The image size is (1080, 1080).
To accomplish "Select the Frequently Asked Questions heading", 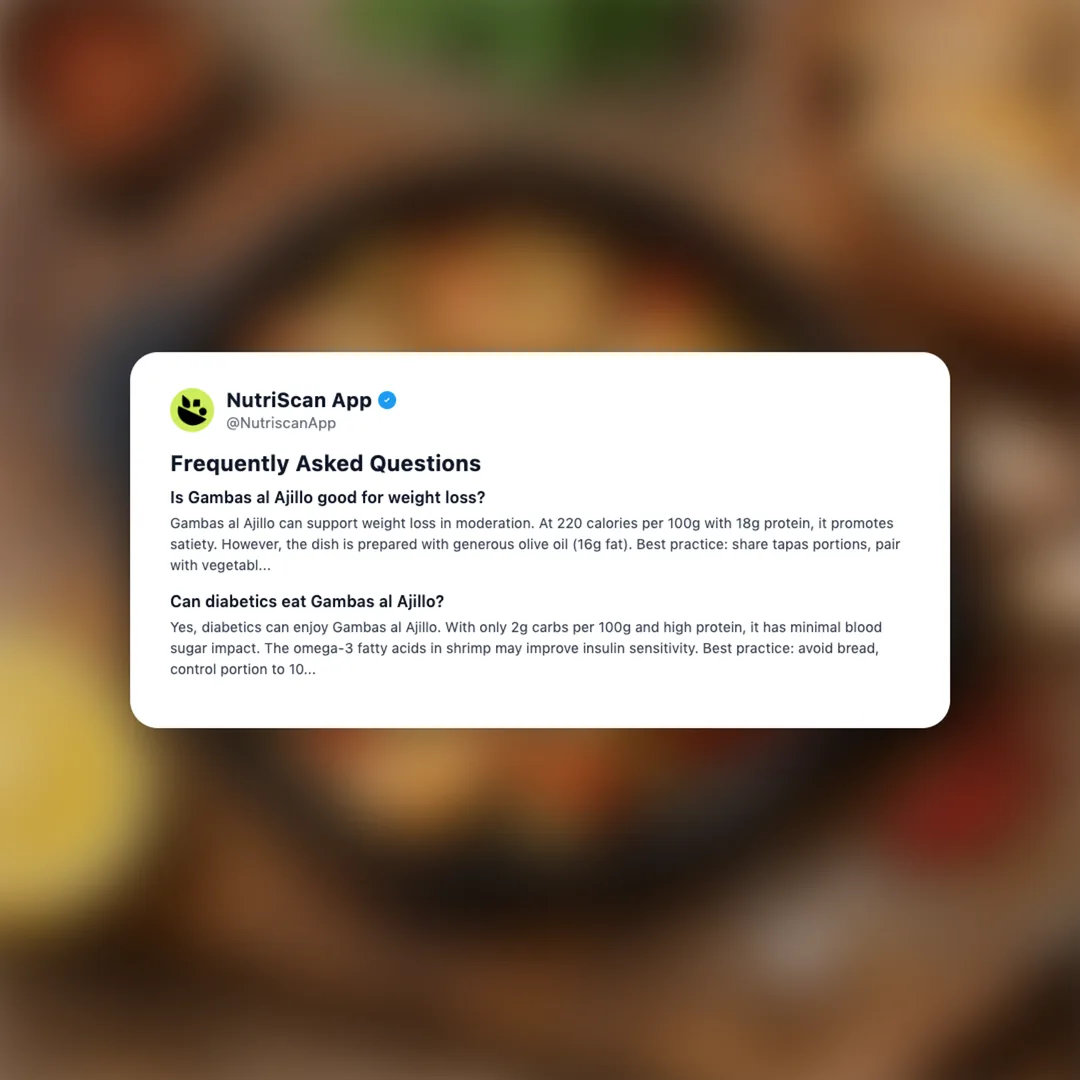I will point(325,464).
